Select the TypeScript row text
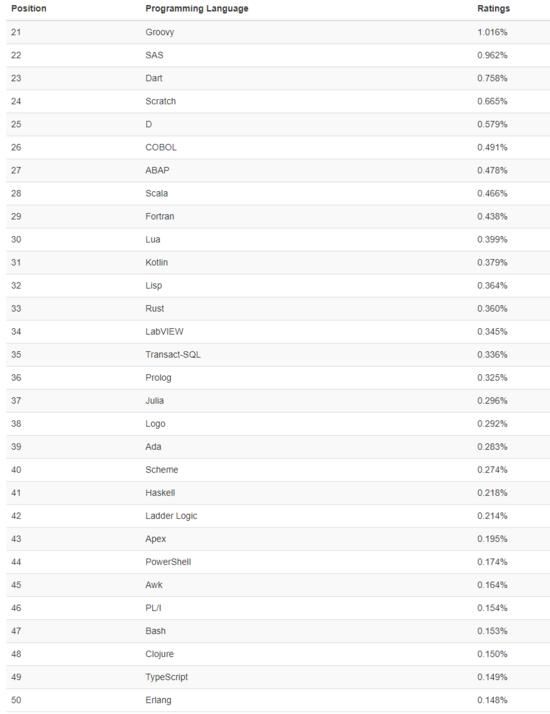 [x=166, y=677]
